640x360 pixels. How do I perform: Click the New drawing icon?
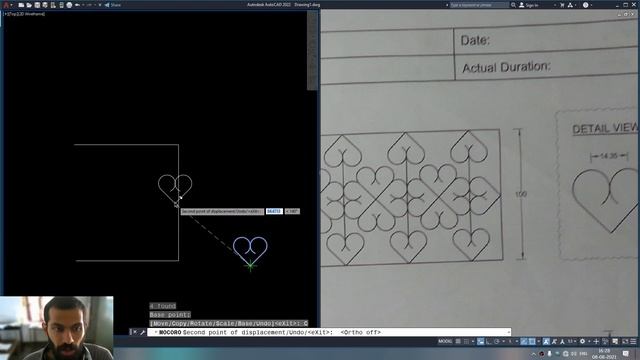(x=21, y=5)
